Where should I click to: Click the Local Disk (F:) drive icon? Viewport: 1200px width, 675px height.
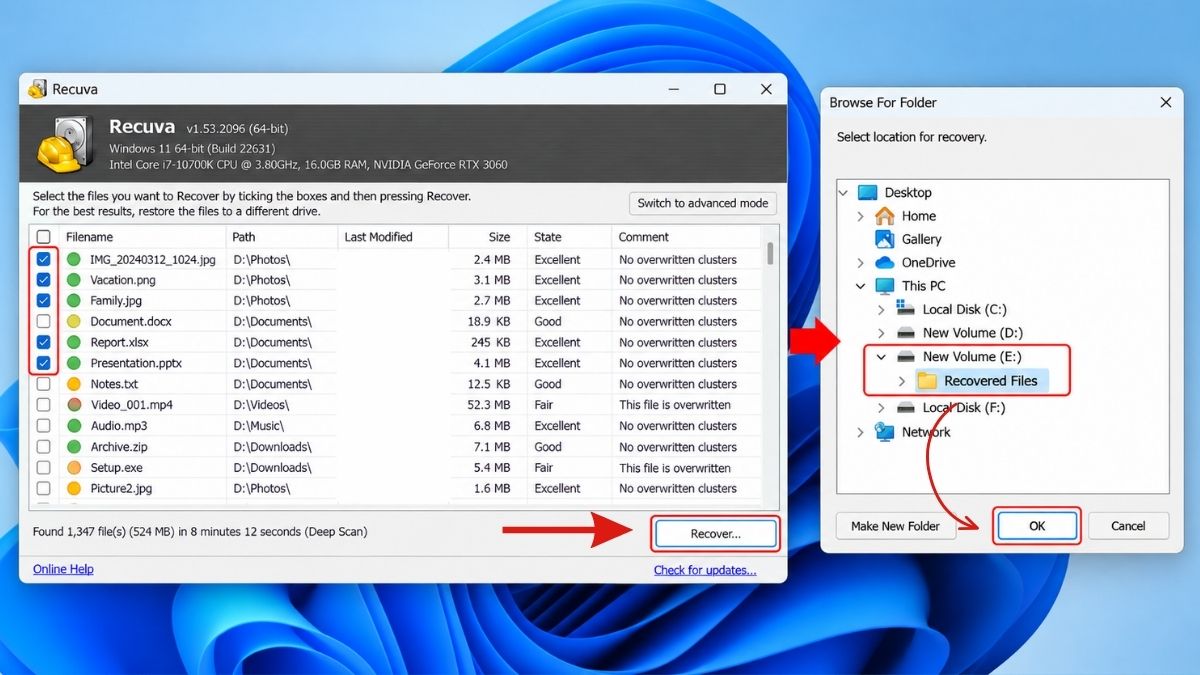tap(906, 407)
